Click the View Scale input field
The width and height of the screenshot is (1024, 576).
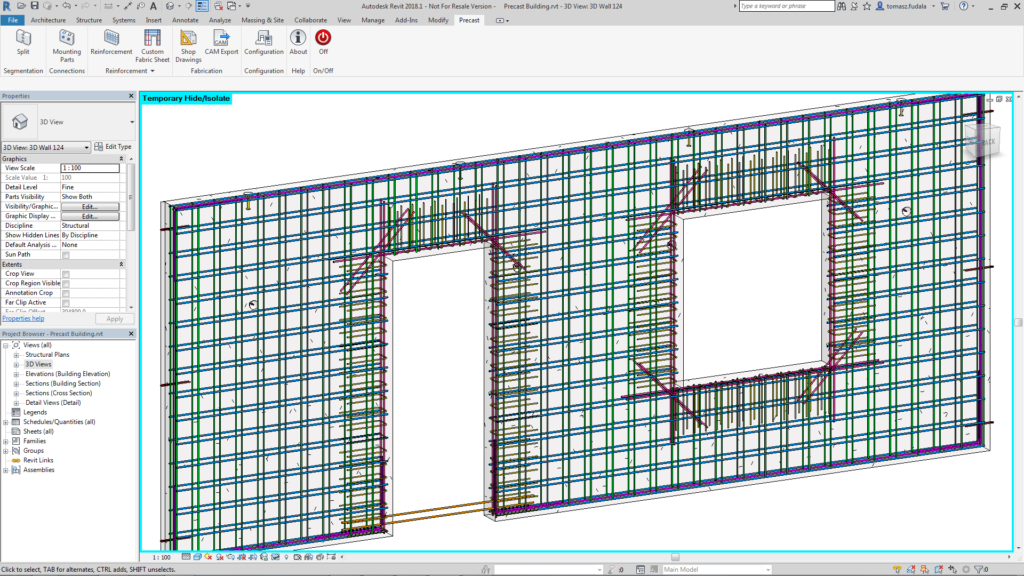coord(89,168)
